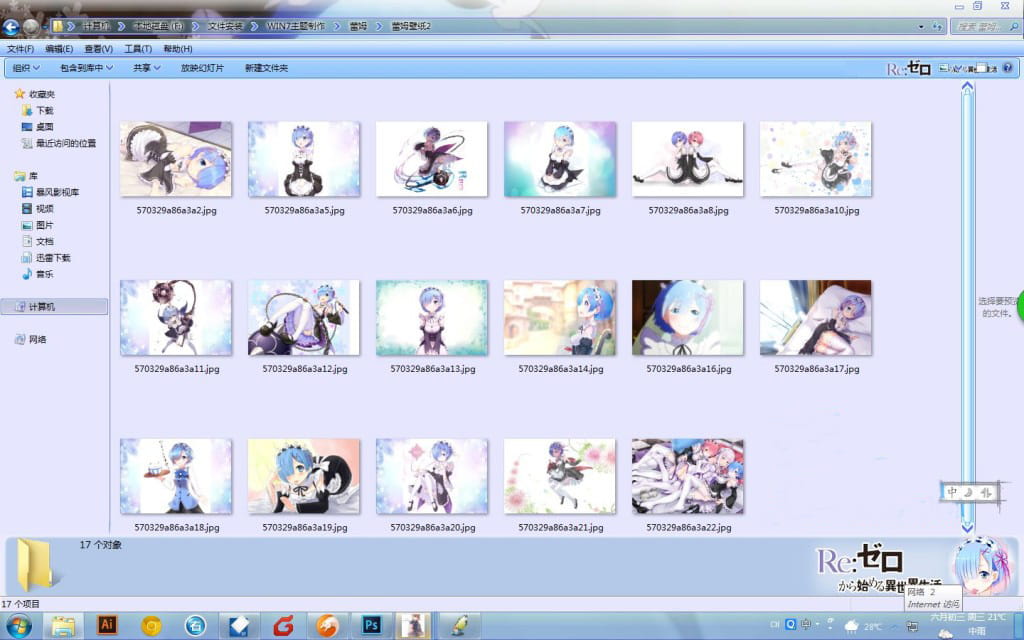Image resolution: width=1024 pixels, height=640 pixels.
Task: Open the taskbar file explorer folder icon
Action: (x=62, y=625)
